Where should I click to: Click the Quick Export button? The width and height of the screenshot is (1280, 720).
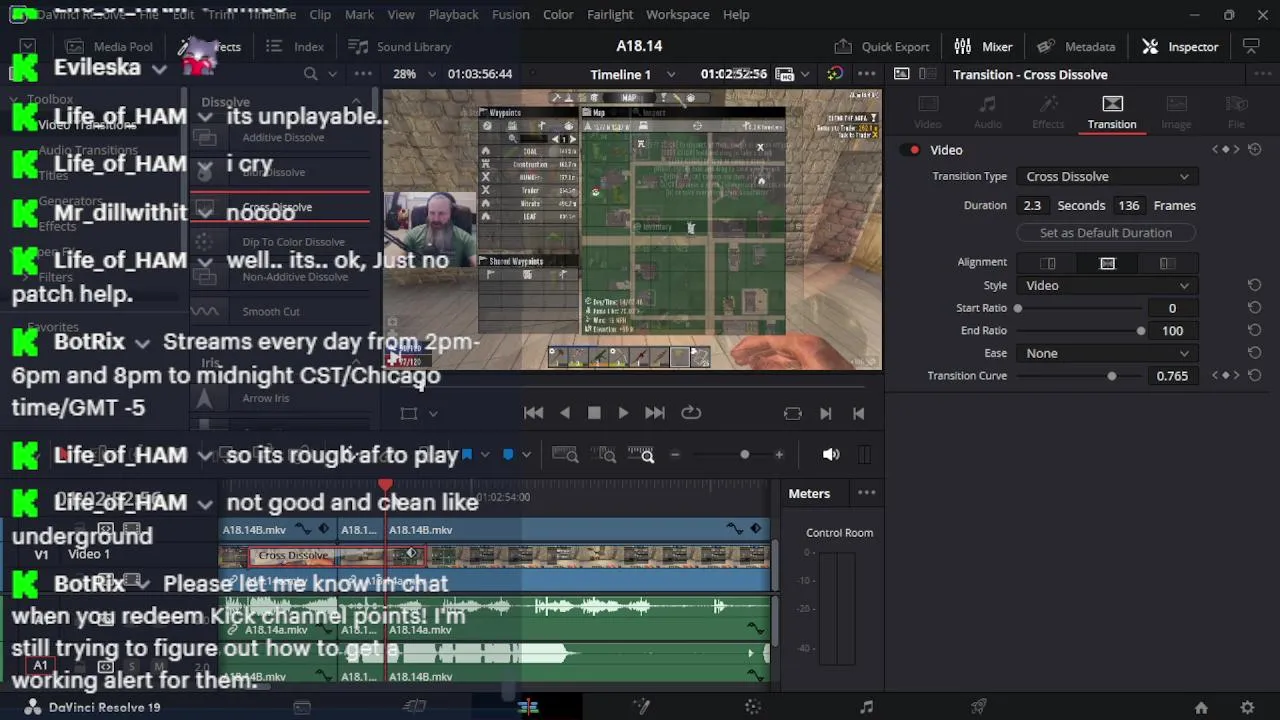pos(882,46)
